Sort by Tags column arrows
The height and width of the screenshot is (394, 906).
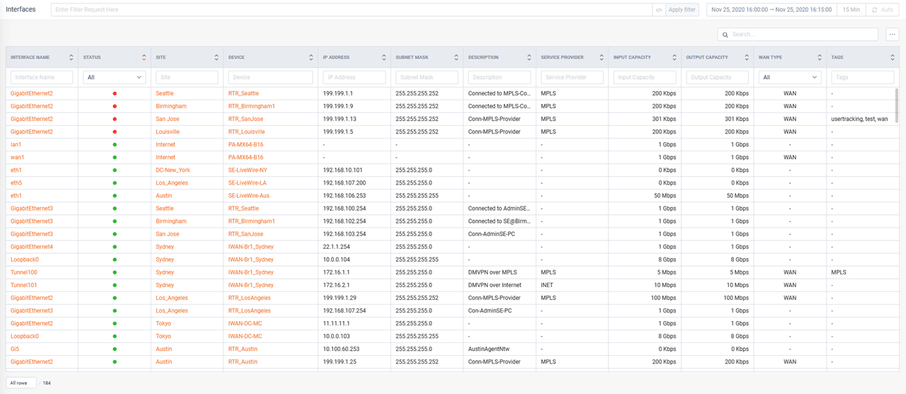892,57
